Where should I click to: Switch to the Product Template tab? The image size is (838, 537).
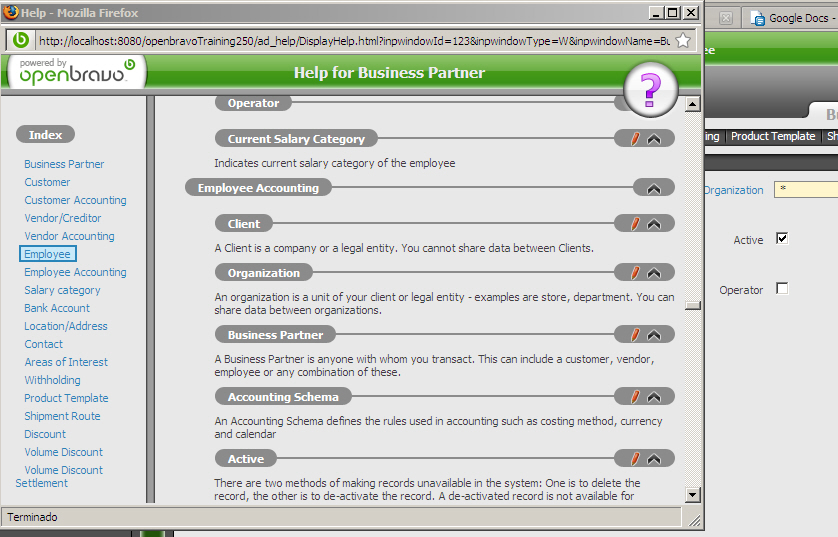pos(771,136)
